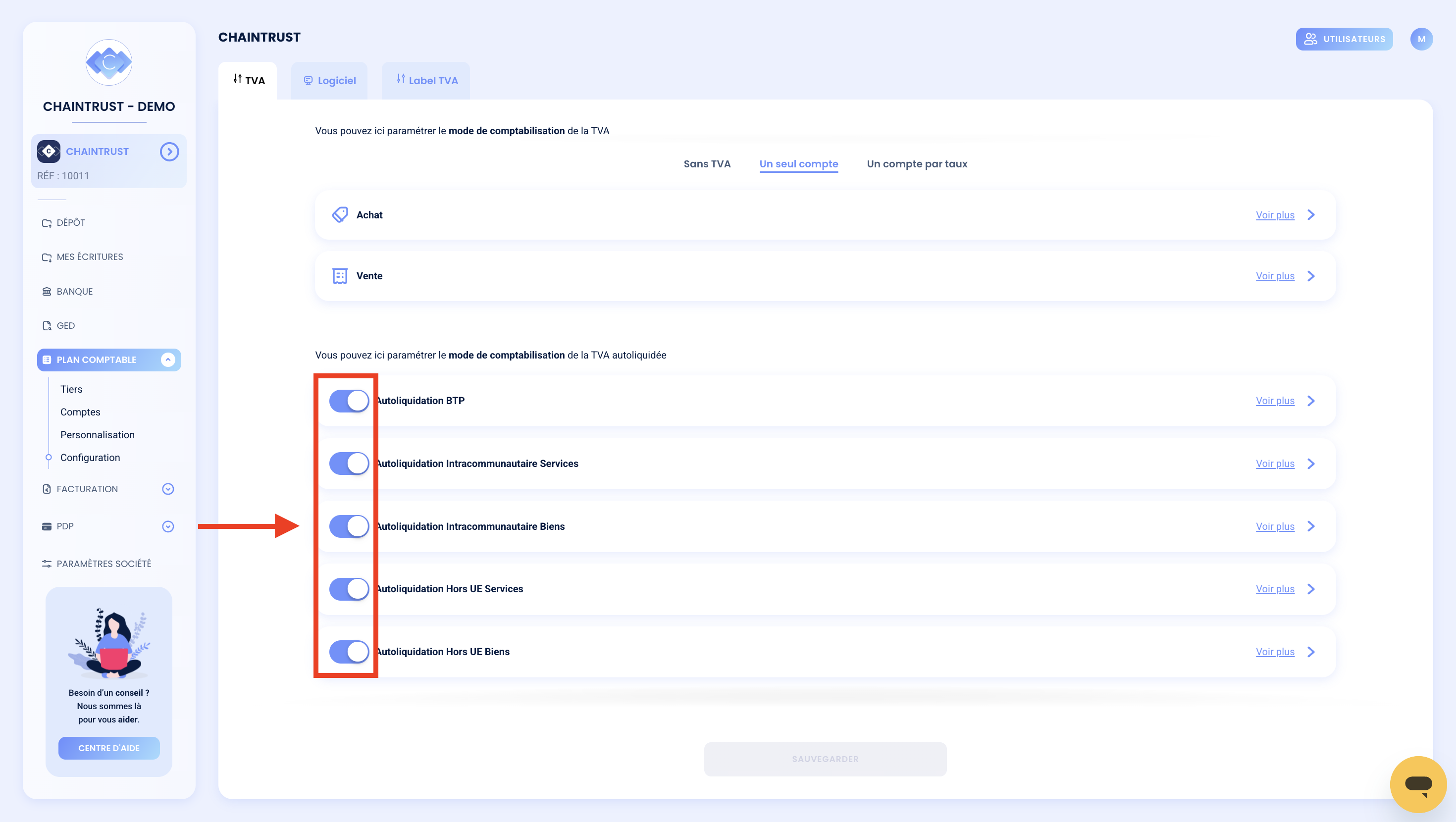Screen dimensions: 1456x822
Task: Open Tiers submenu item
Action: pyautogui.click(x=71, y=390)
